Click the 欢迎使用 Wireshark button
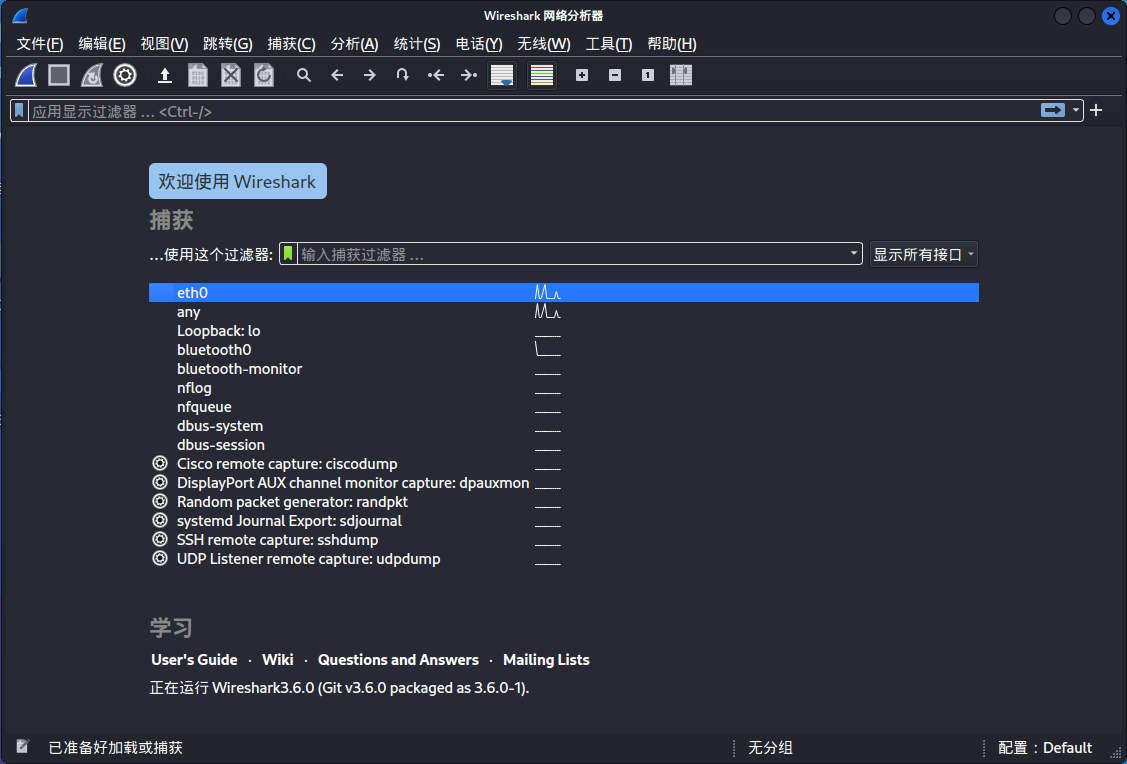 [x=238, y=181]
